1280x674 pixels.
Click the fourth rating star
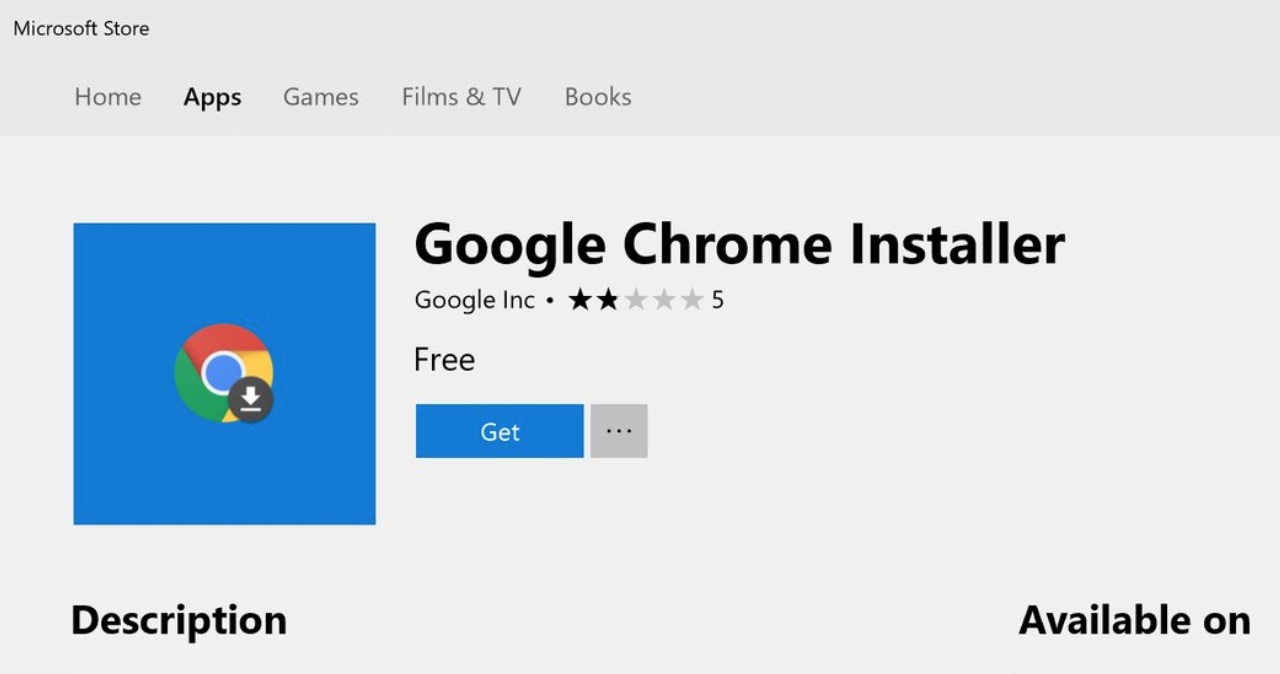pos(663,300)
